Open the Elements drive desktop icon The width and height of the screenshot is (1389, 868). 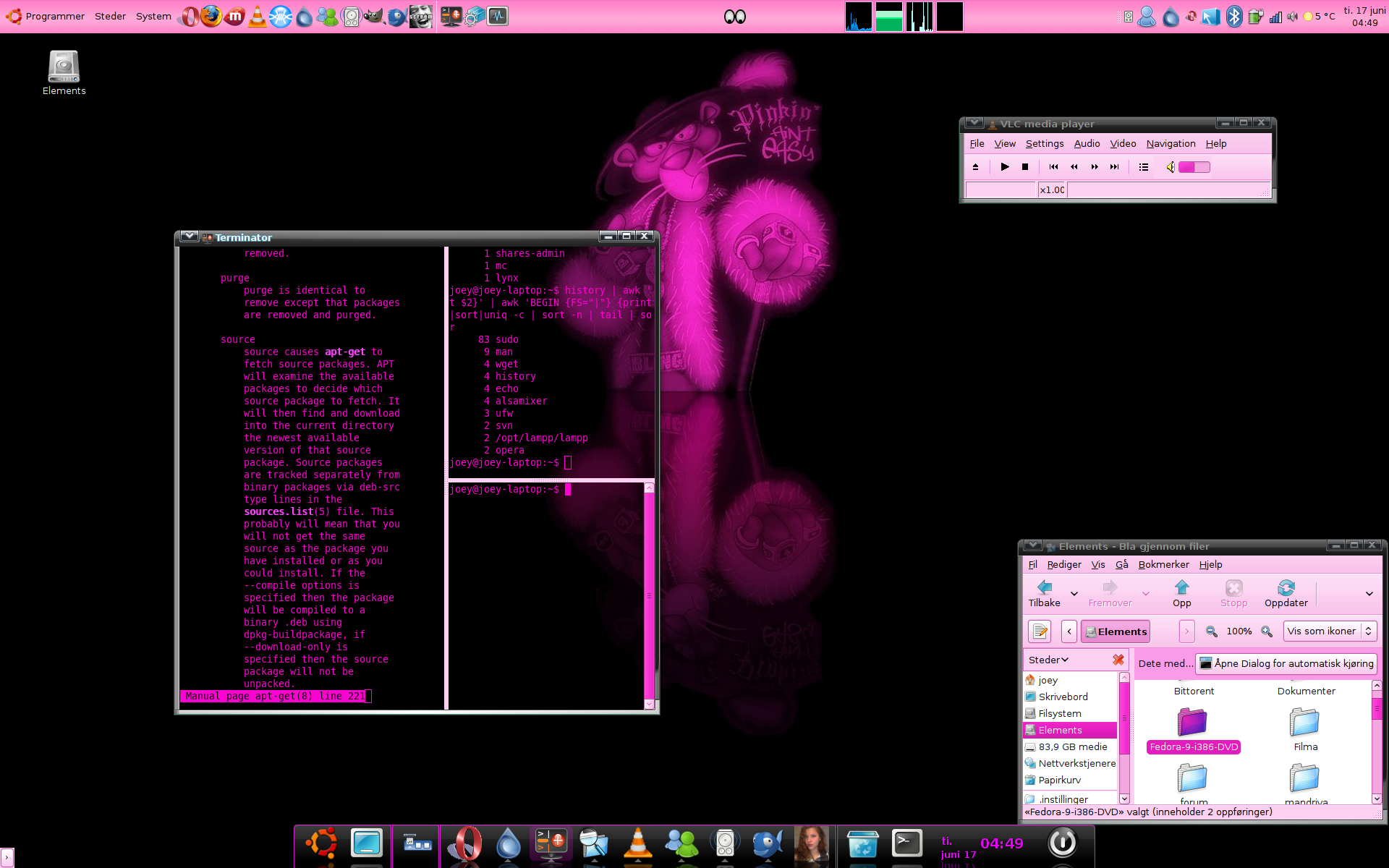click(64, 72)
